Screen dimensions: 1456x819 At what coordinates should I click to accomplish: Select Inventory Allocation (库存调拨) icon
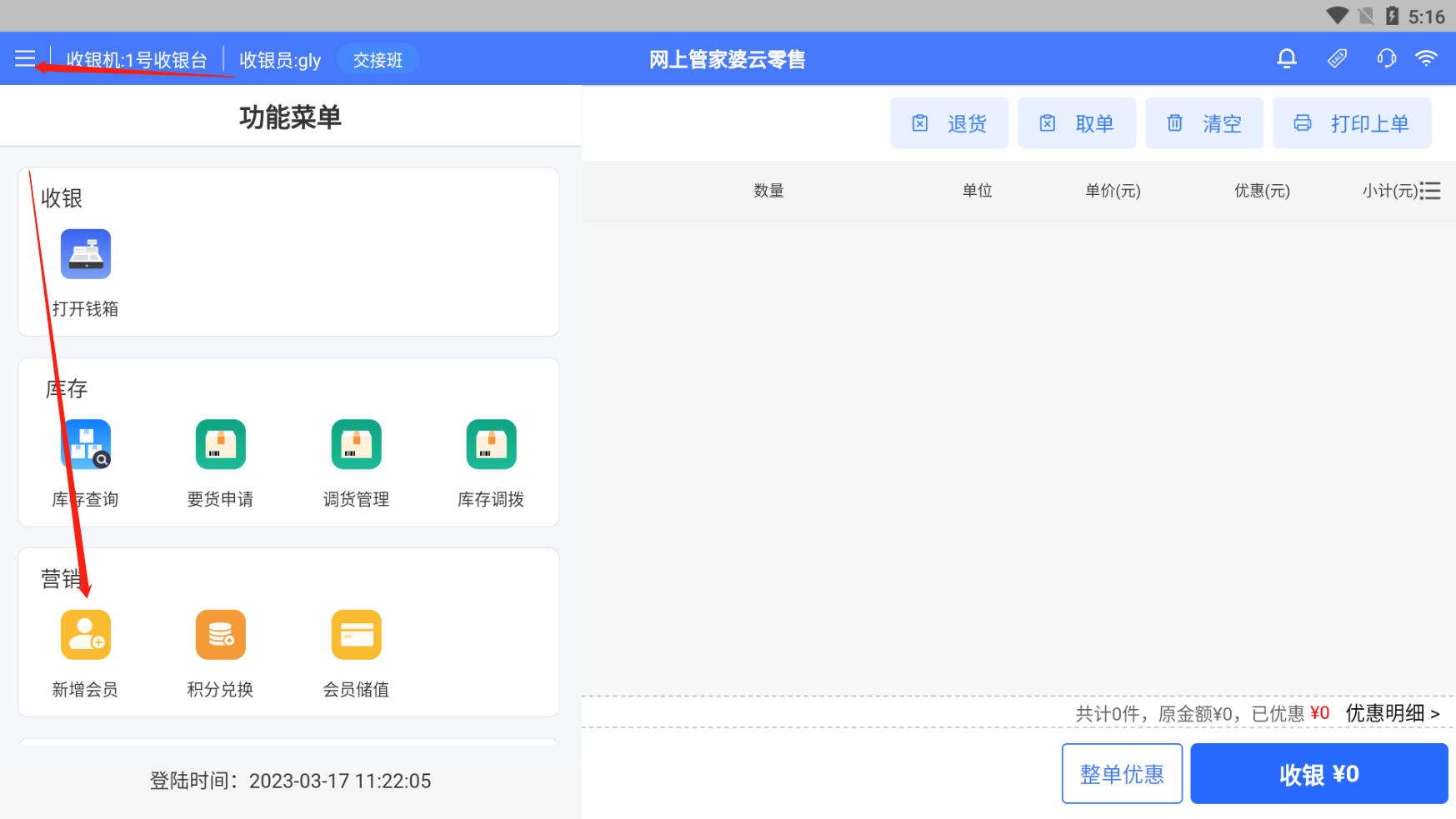[491, 444]
